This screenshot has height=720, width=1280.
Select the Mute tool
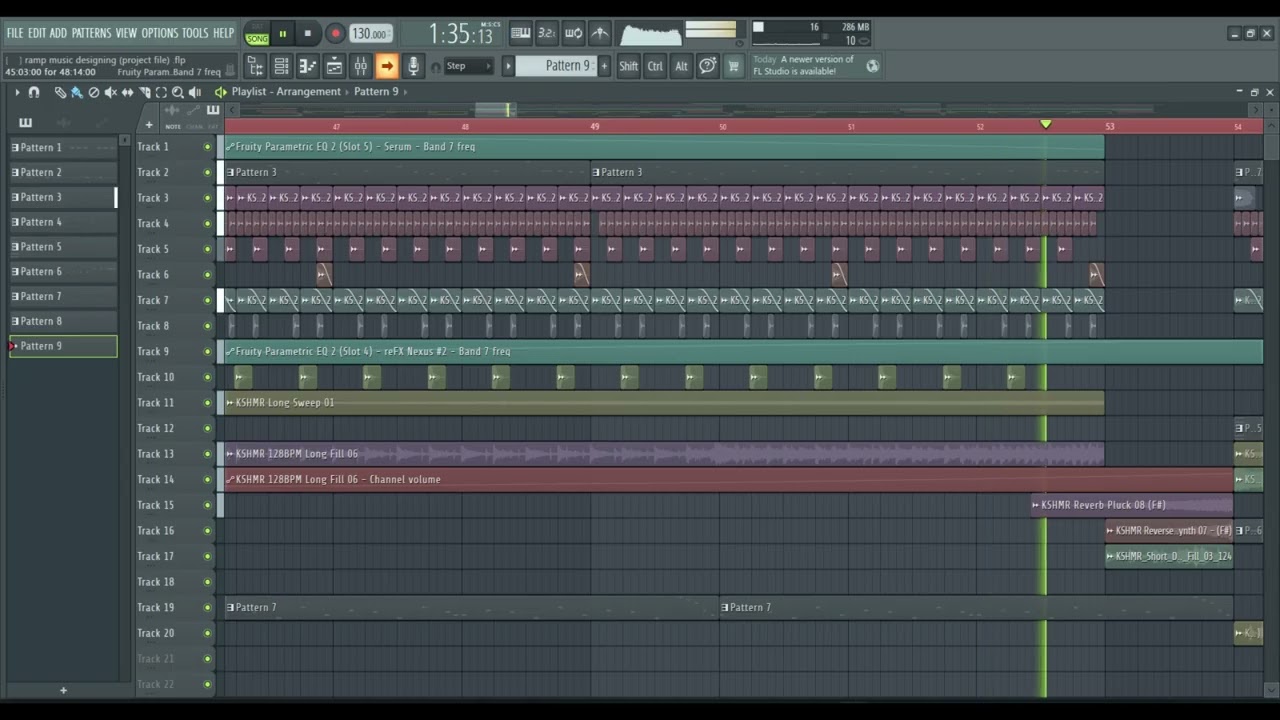[110, 92]
